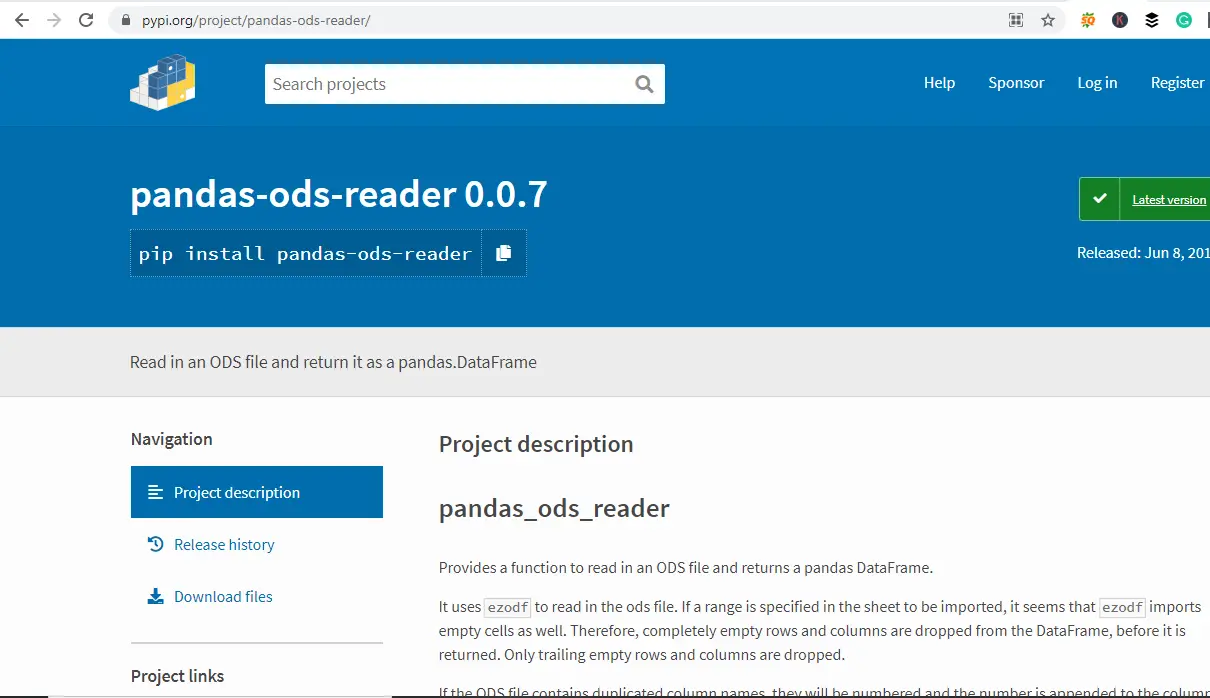
Task: Go to PyPI home via the cube logo
Action: [x=162, y=83]
